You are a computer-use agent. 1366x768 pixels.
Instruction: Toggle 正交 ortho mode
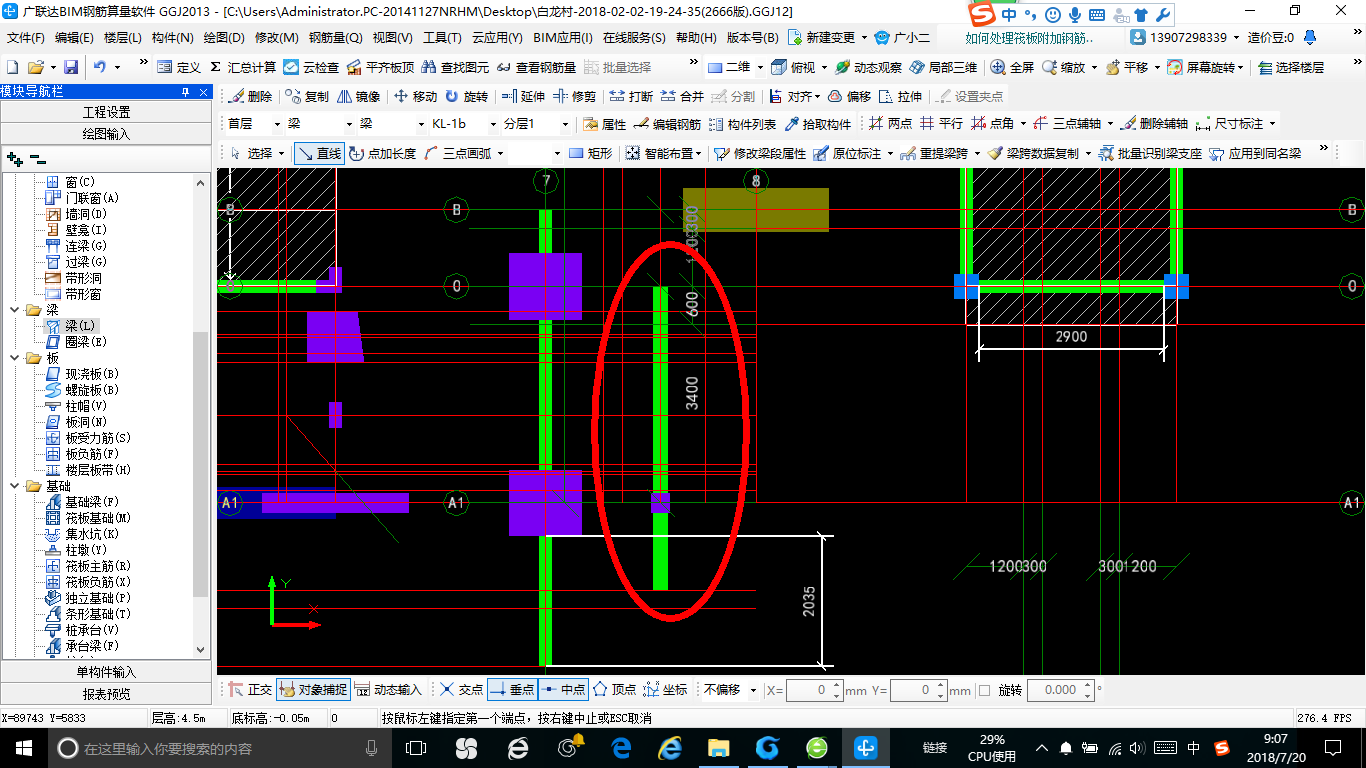pyautogui.click(x=251, y=690)
